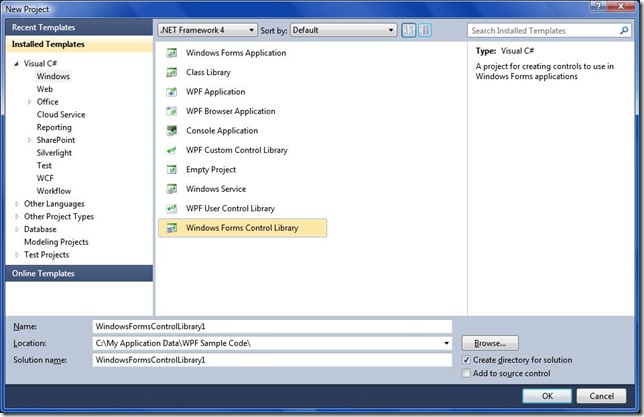Select WPF Custom Control Library text
This screenshot has height=417, width=644.
(237, 150)
